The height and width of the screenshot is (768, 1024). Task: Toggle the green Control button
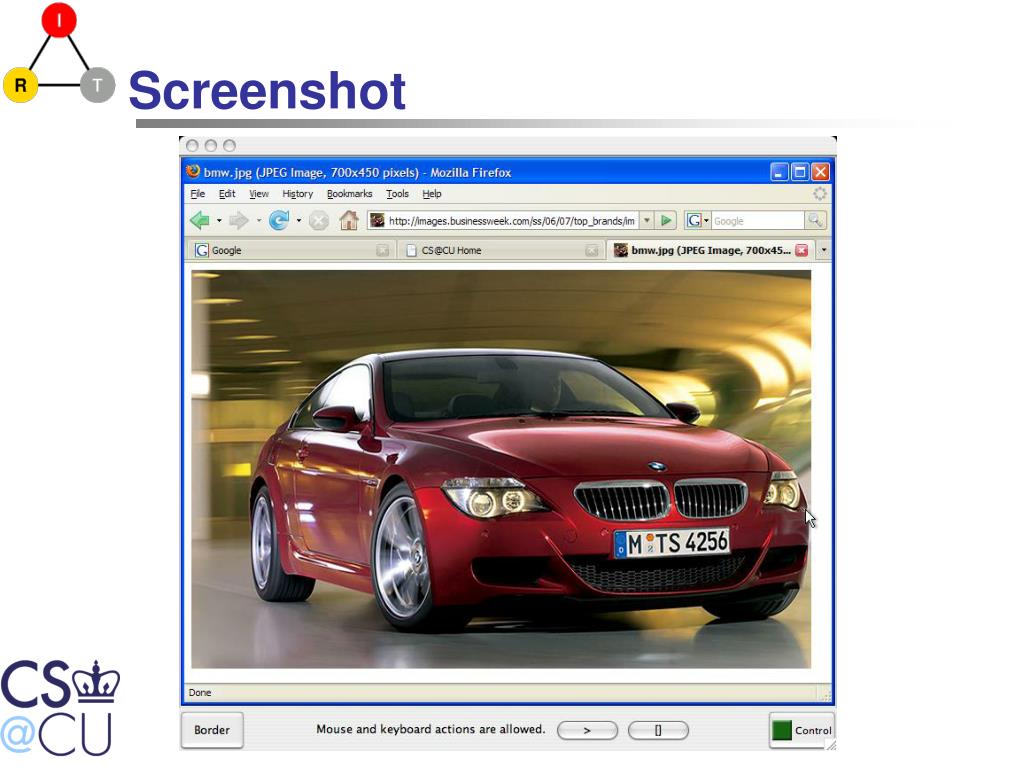coord(801,730)
